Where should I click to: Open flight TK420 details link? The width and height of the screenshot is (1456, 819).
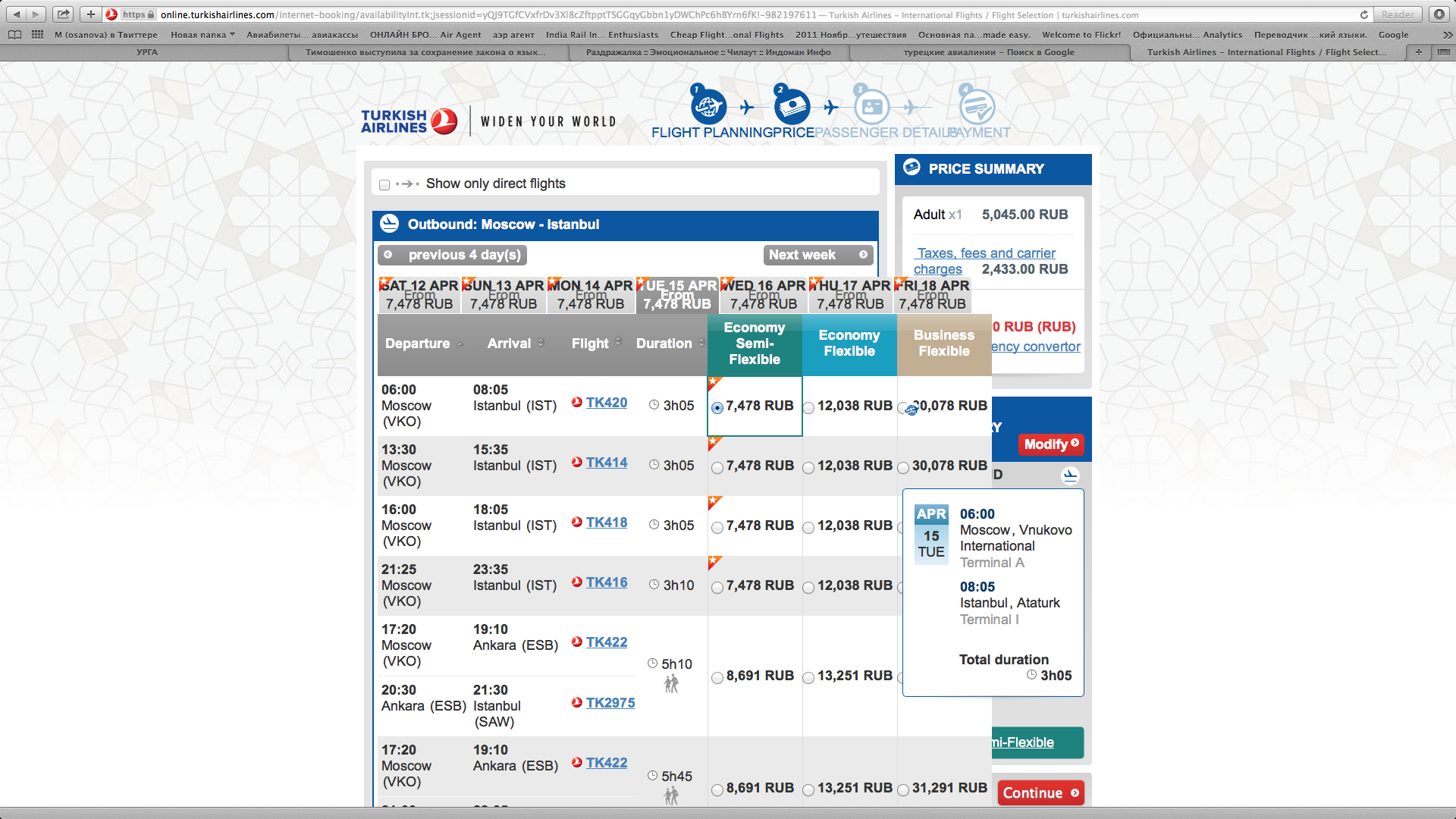click(x=606, y=403)
